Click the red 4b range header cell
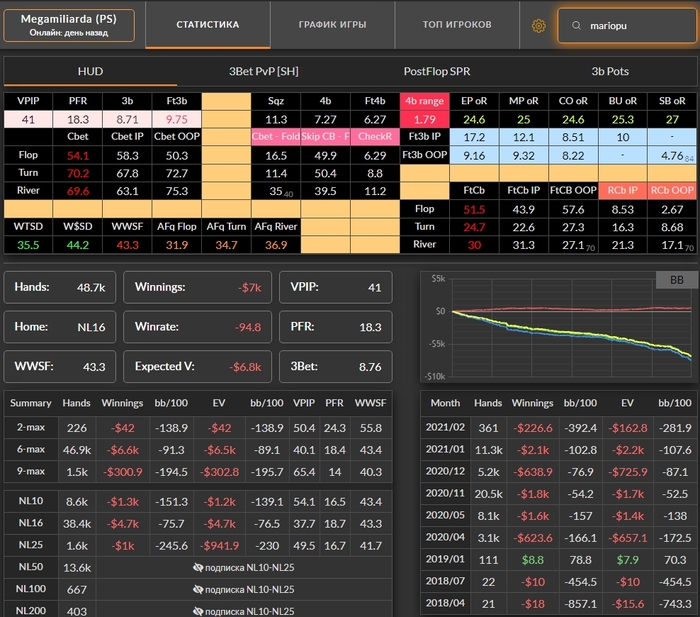This screenshot has height=617, width=700. [425, 101]
